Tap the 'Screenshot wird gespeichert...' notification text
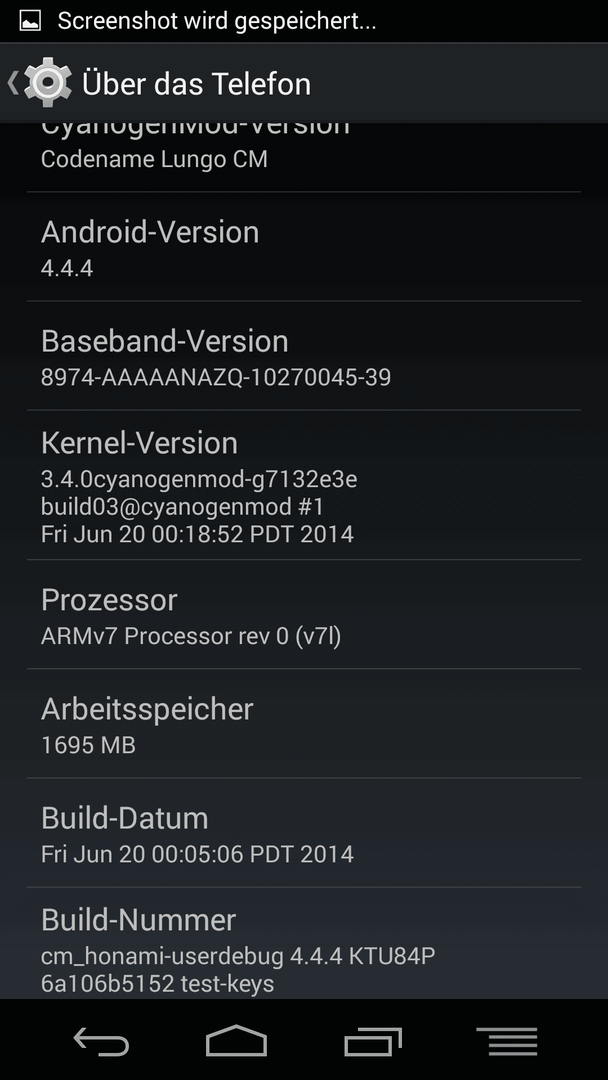 pos(217,21)
